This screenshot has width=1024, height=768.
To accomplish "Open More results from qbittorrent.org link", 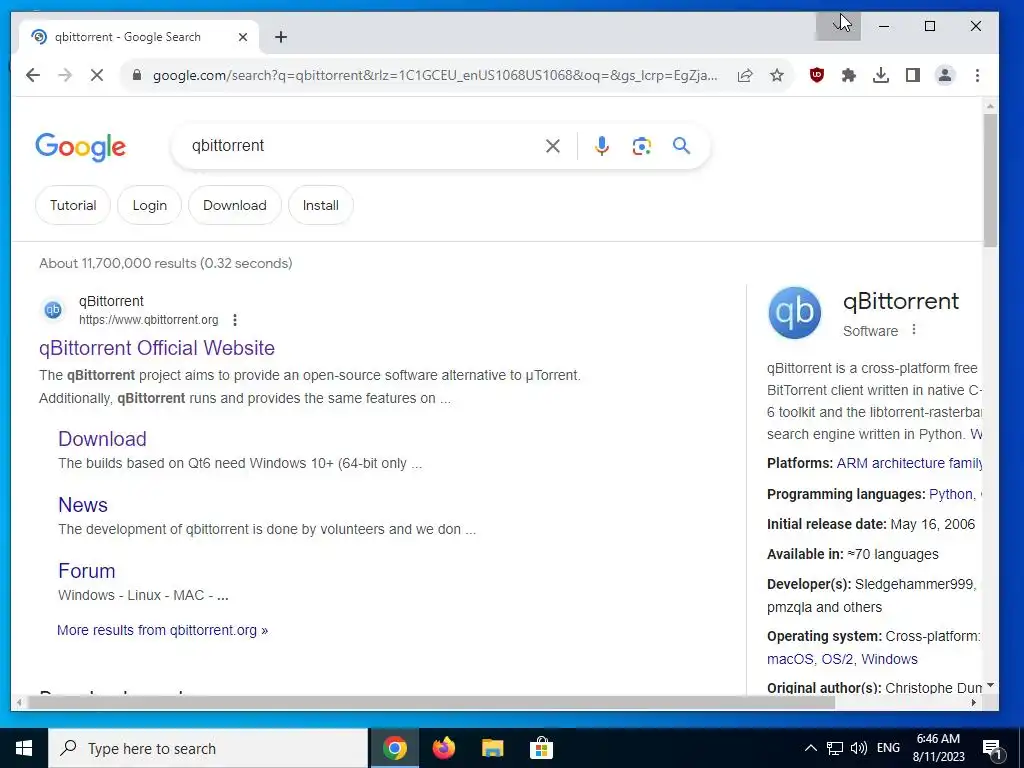I will 162,630.
